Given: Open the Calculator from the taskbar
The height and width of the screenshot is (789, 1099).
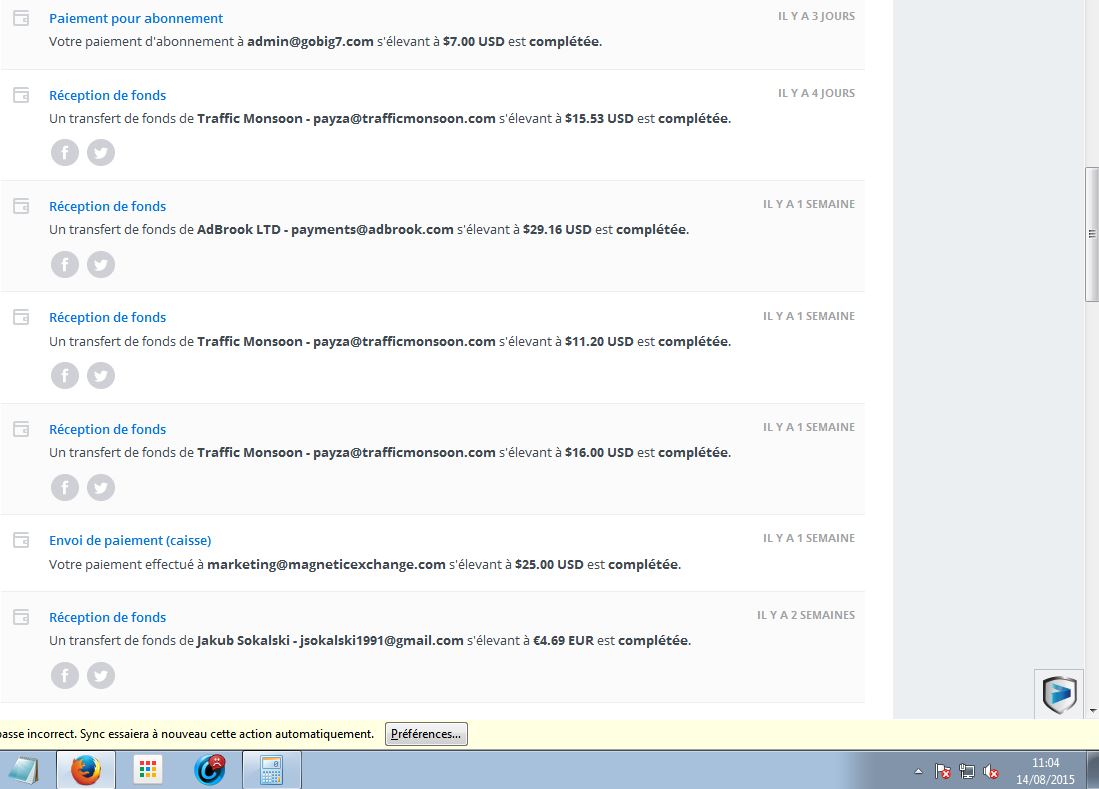Looking at the screenshot, I should click(271, 771).
